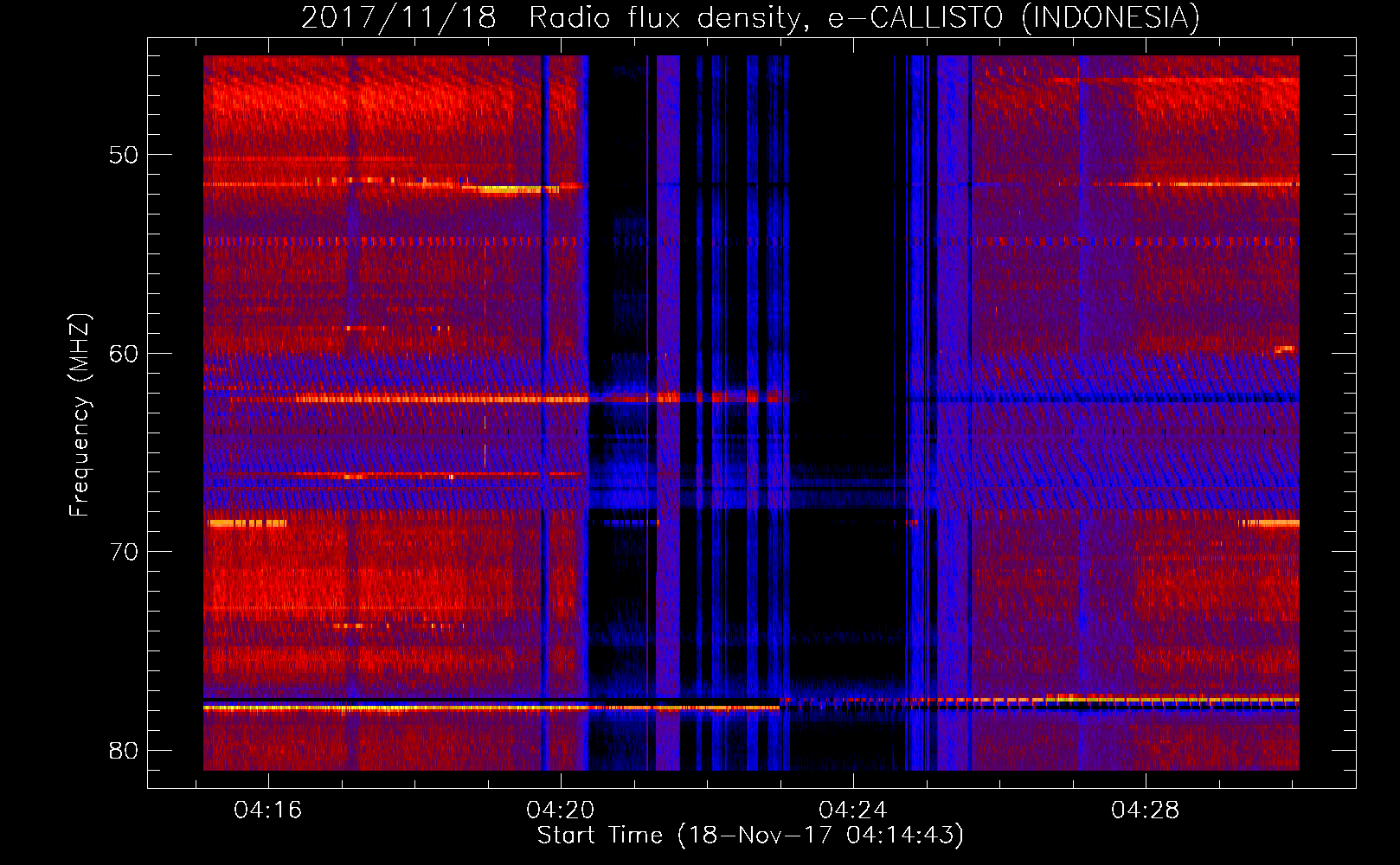Click the 60 frequency tick label

[124, 354]
